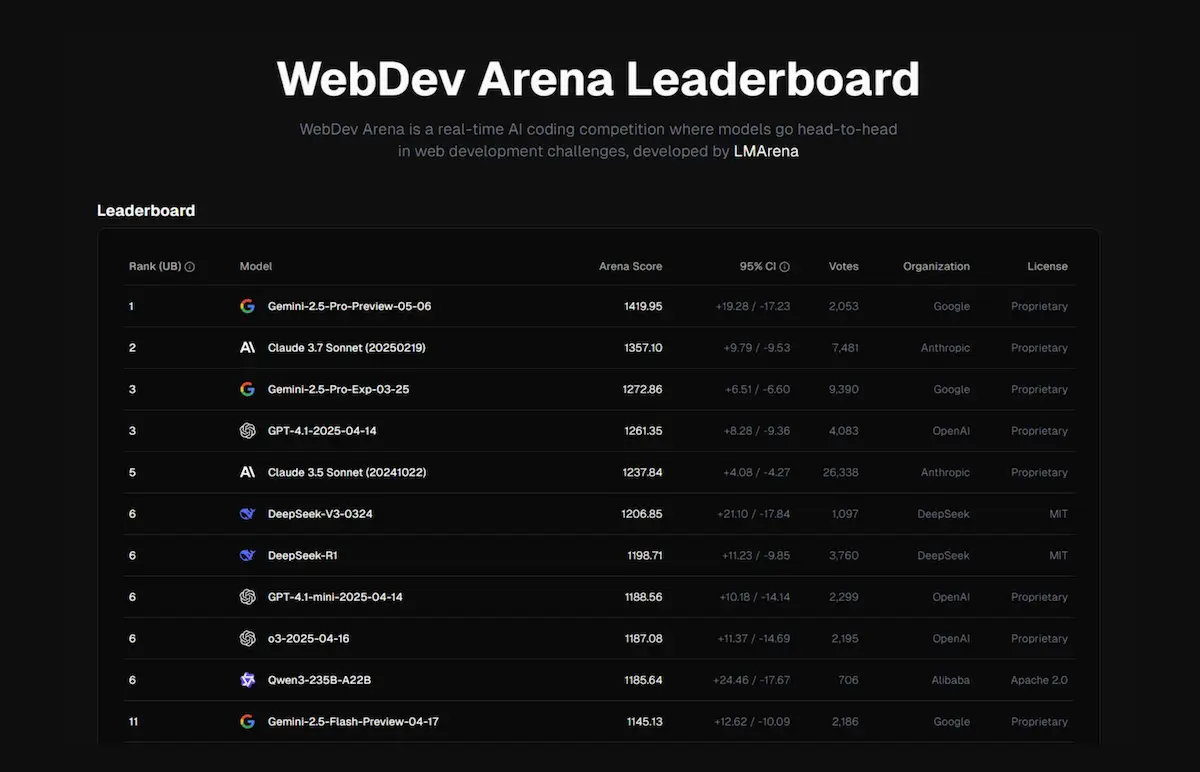
Task: Click the arena score 1272.86
Action: [641, 389]
